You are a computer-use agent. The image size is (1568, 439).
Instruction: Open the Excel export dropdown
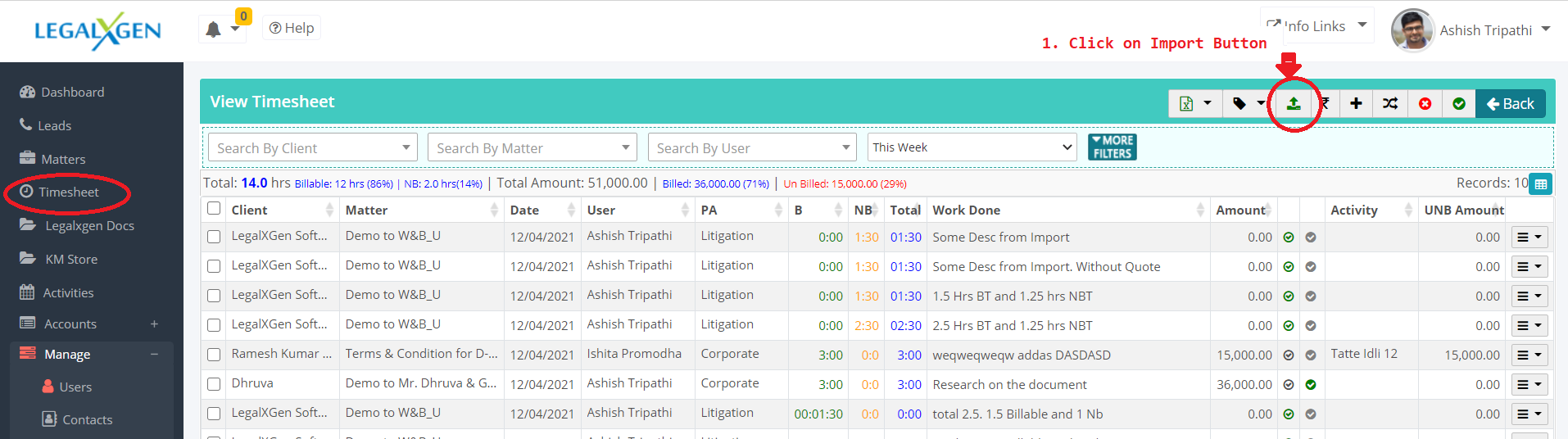coord(1194,104)
